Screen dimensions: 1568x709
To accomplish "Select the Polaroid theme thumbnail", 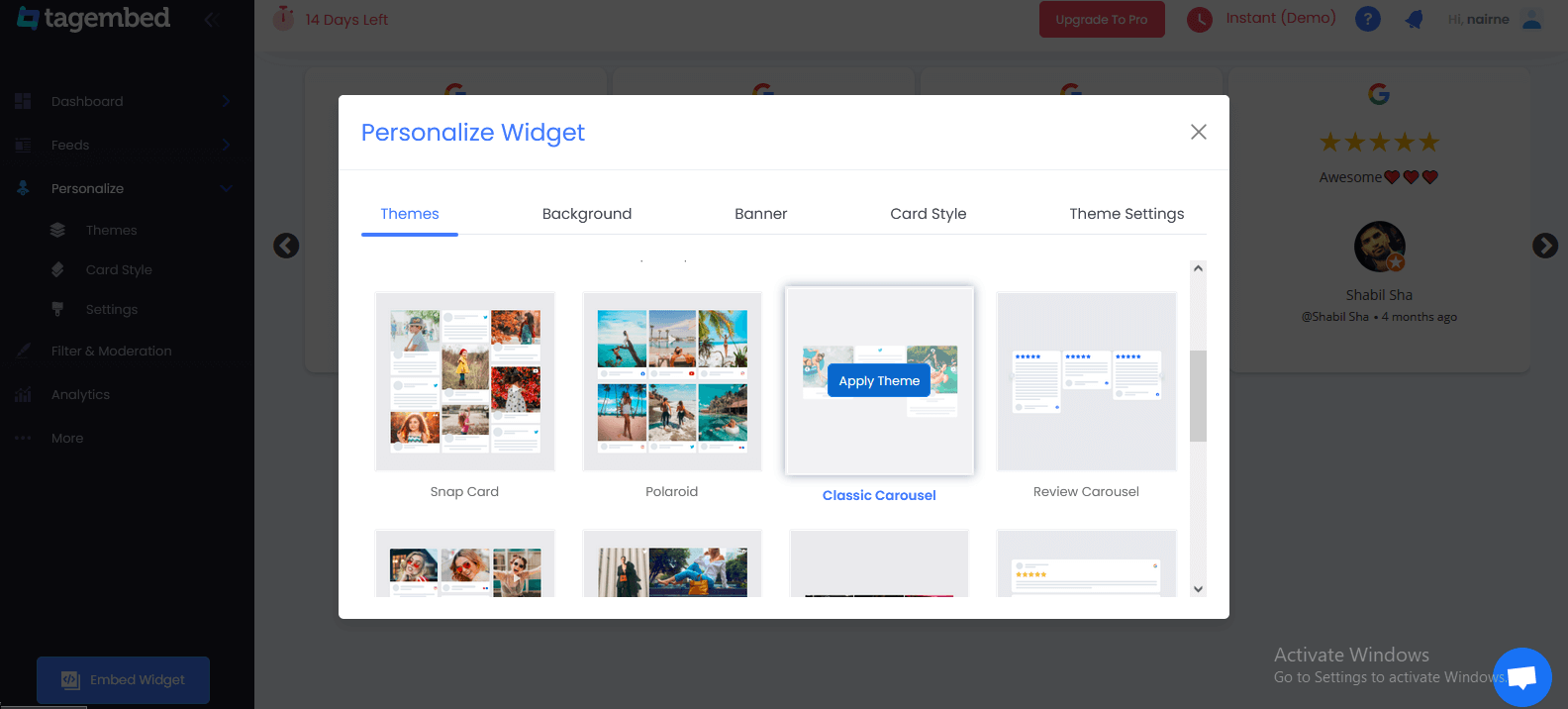I will point(672,381).
